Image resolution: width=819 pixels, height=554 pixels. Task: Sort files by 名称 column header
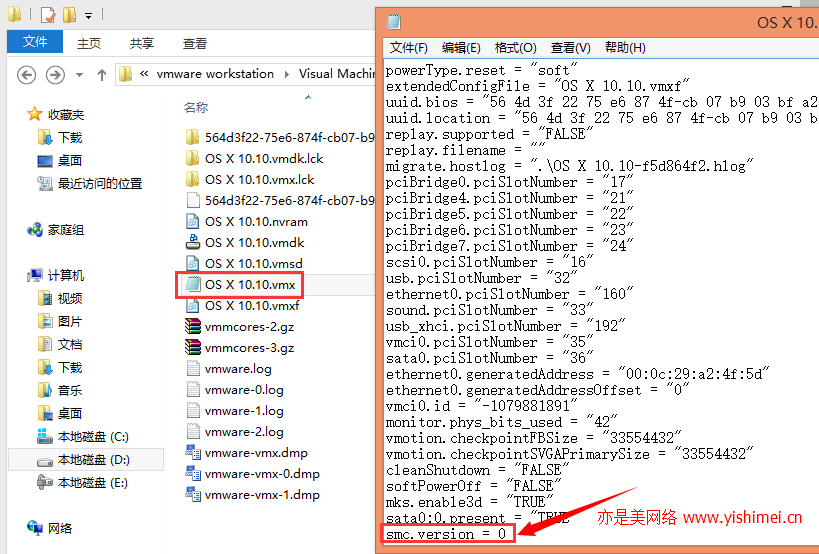tap(196, 108)
